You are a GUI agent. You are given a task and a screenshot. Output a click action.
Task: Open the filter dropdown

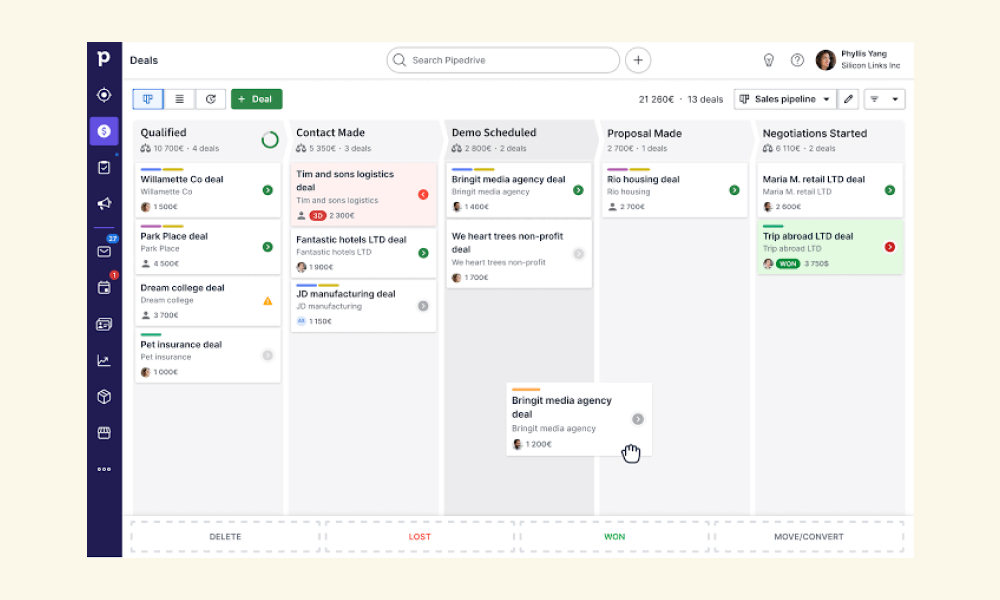[x=884, y=99]
